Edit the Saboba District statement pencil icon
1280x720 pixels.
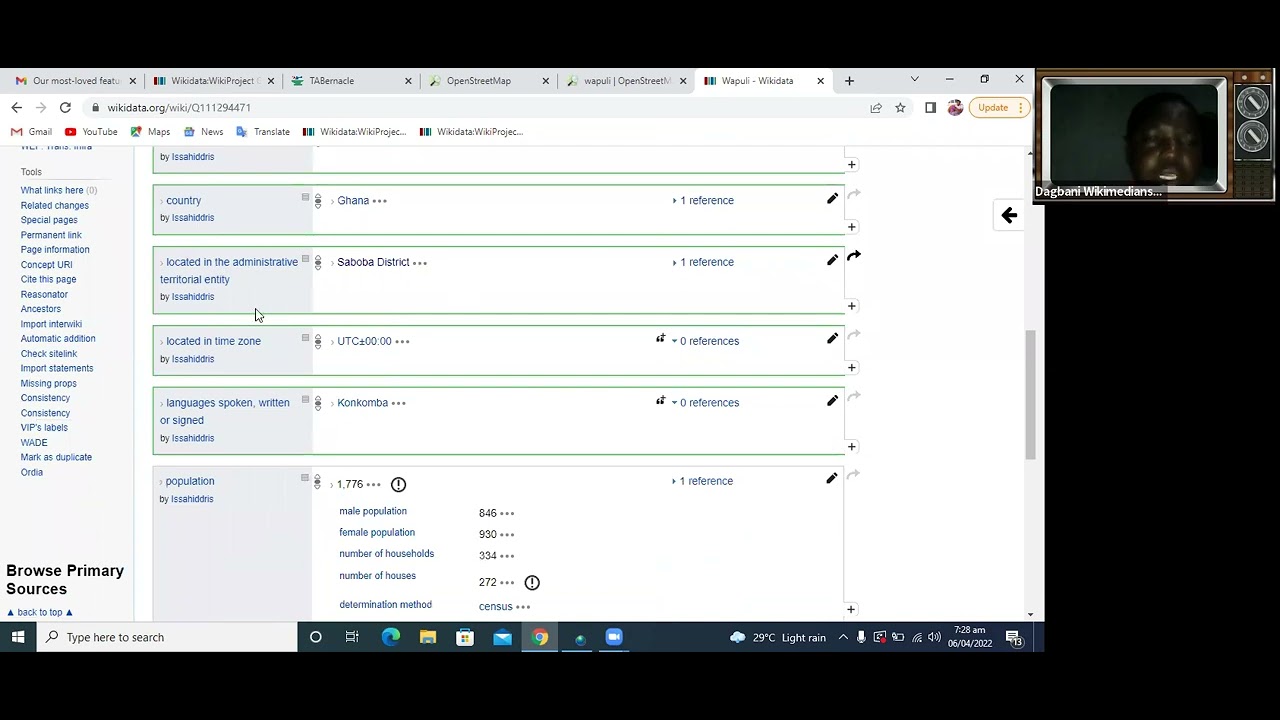coord(832,260)
